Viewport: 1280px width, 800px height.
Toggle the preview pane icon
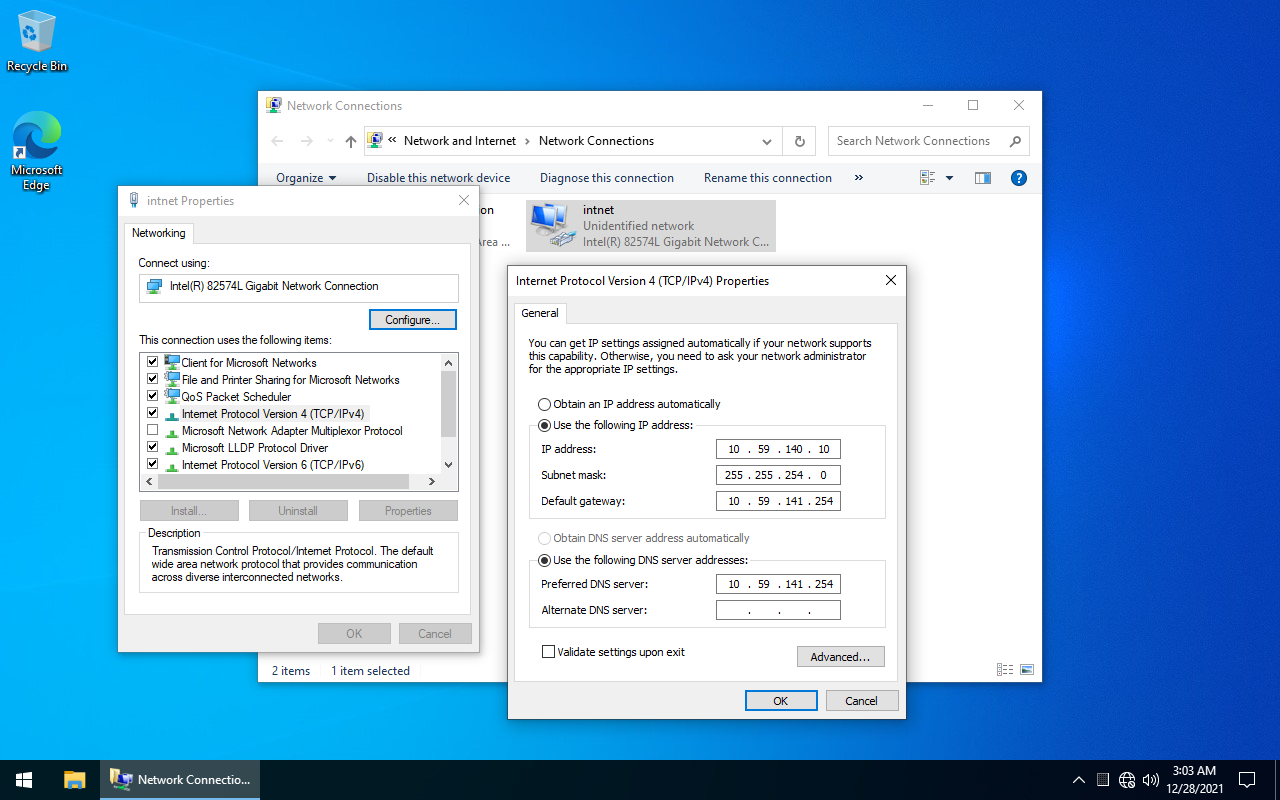click(983, 178)
